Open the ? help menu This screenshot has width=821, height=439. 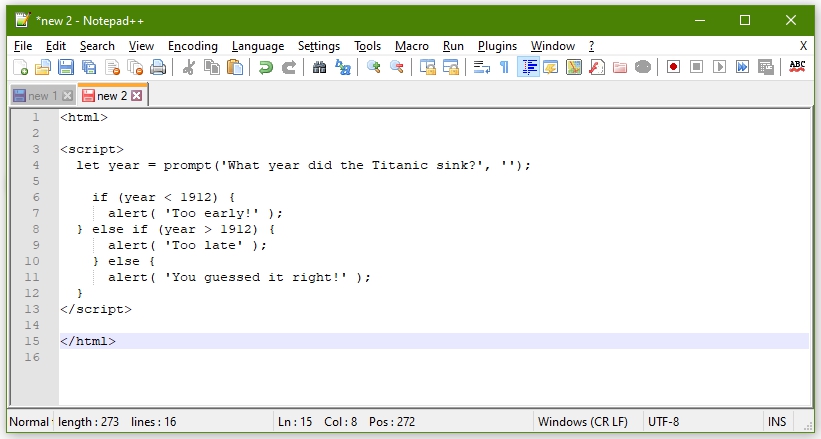pyautogui.click(x=591, y=46)
